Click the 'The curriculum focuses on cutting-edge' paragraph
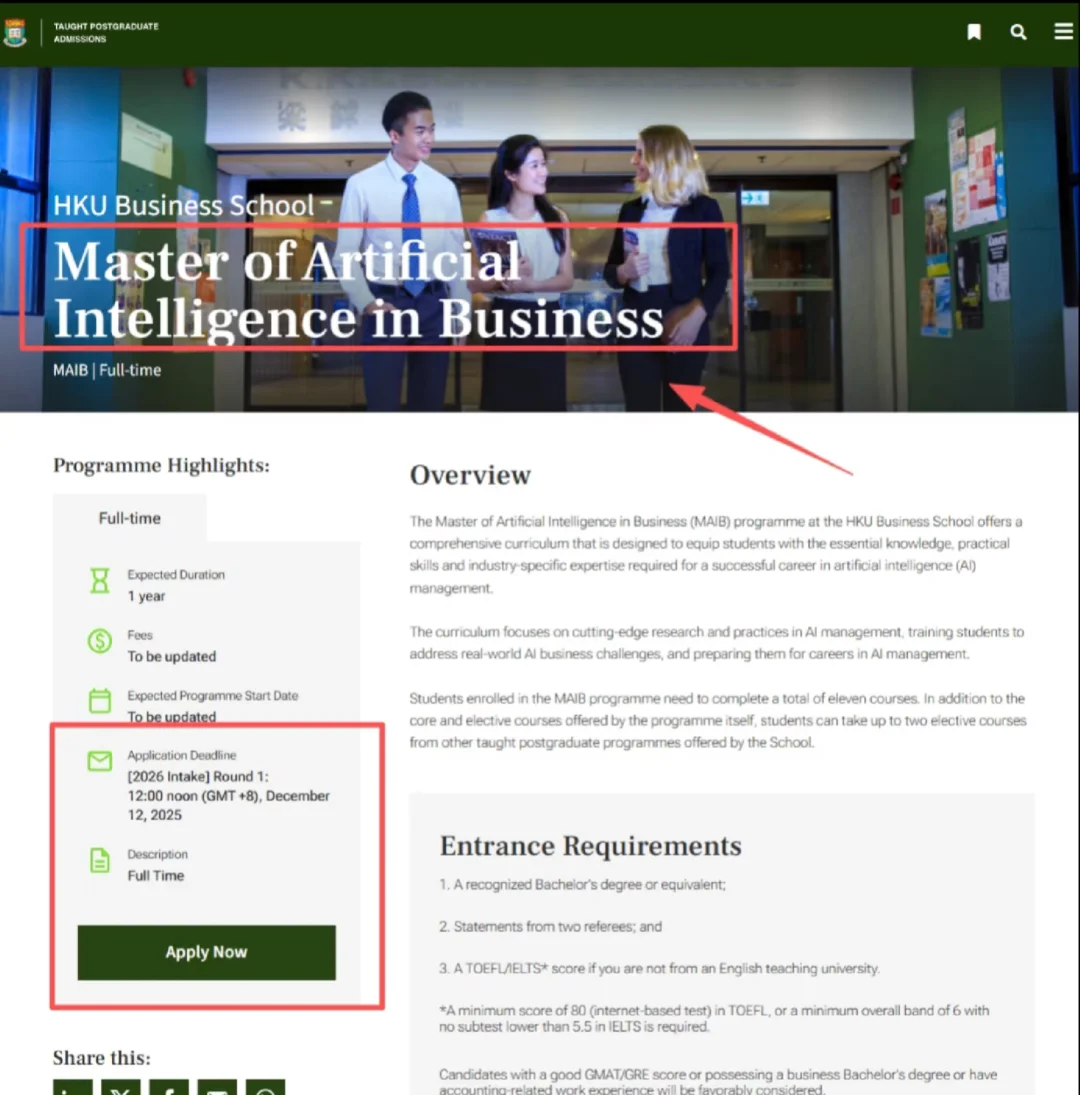 [x=717, y=642]
